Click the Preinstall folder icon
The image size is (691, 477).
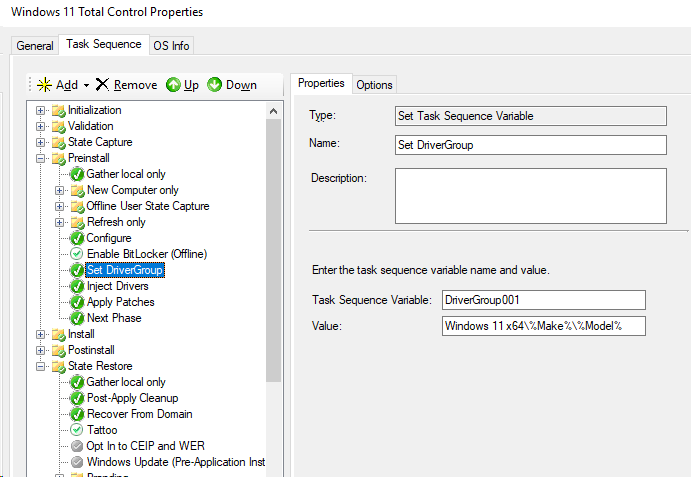[59, 158]
